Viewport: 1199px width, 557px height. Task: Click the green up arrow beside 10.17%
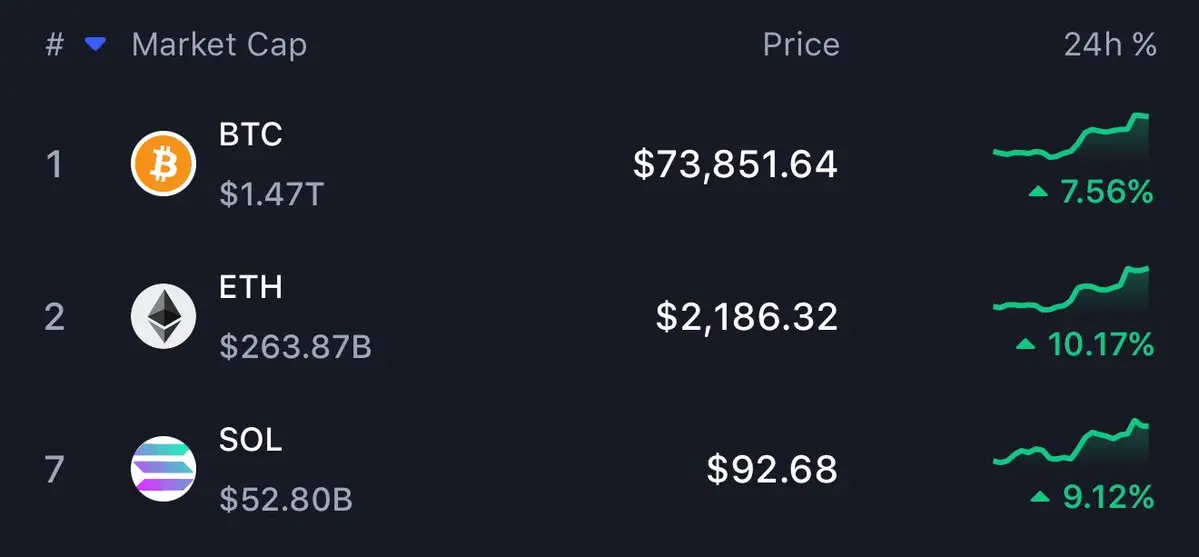click(x=1025, y=345)
